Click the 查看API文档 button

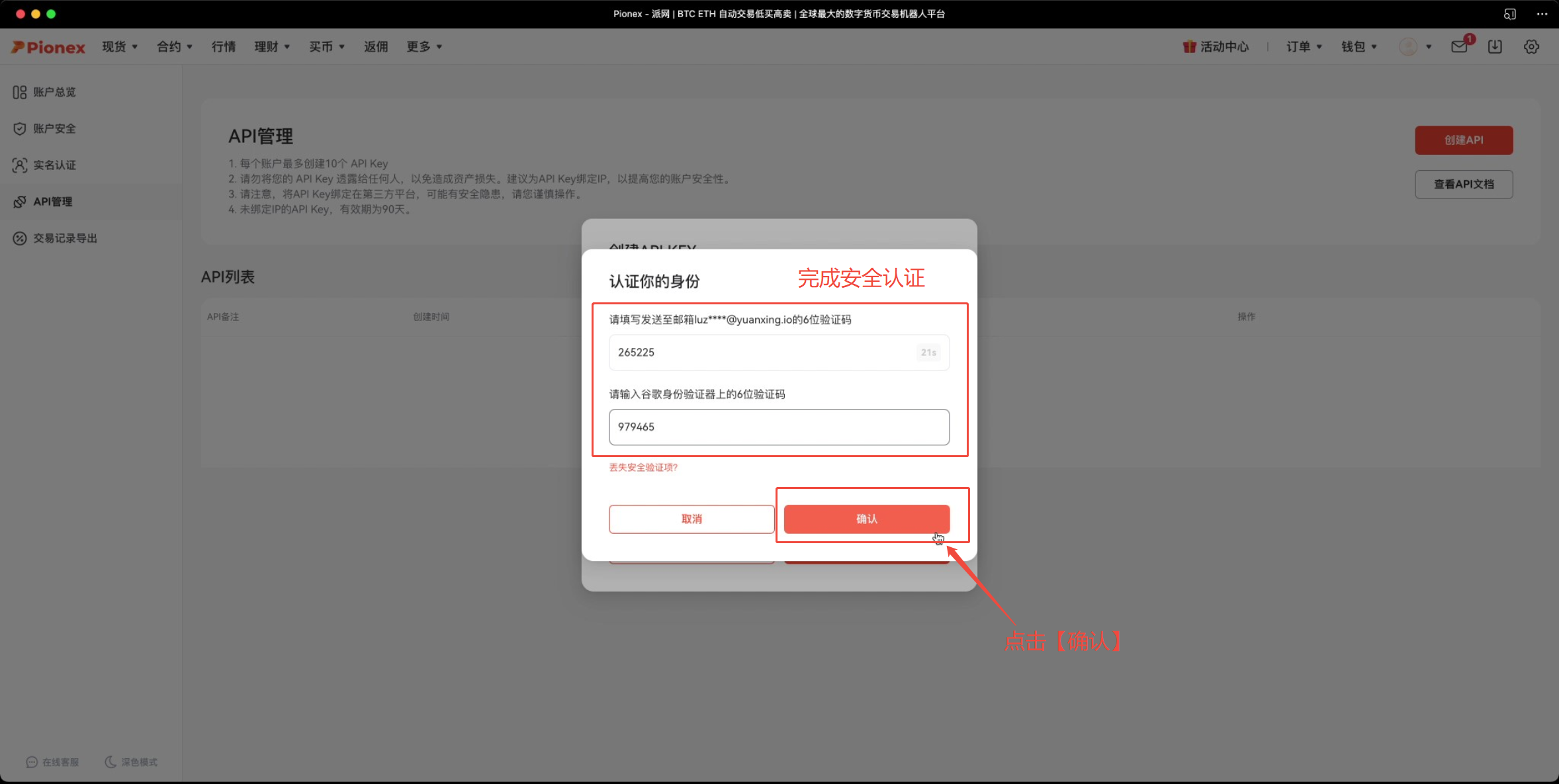1463,184
